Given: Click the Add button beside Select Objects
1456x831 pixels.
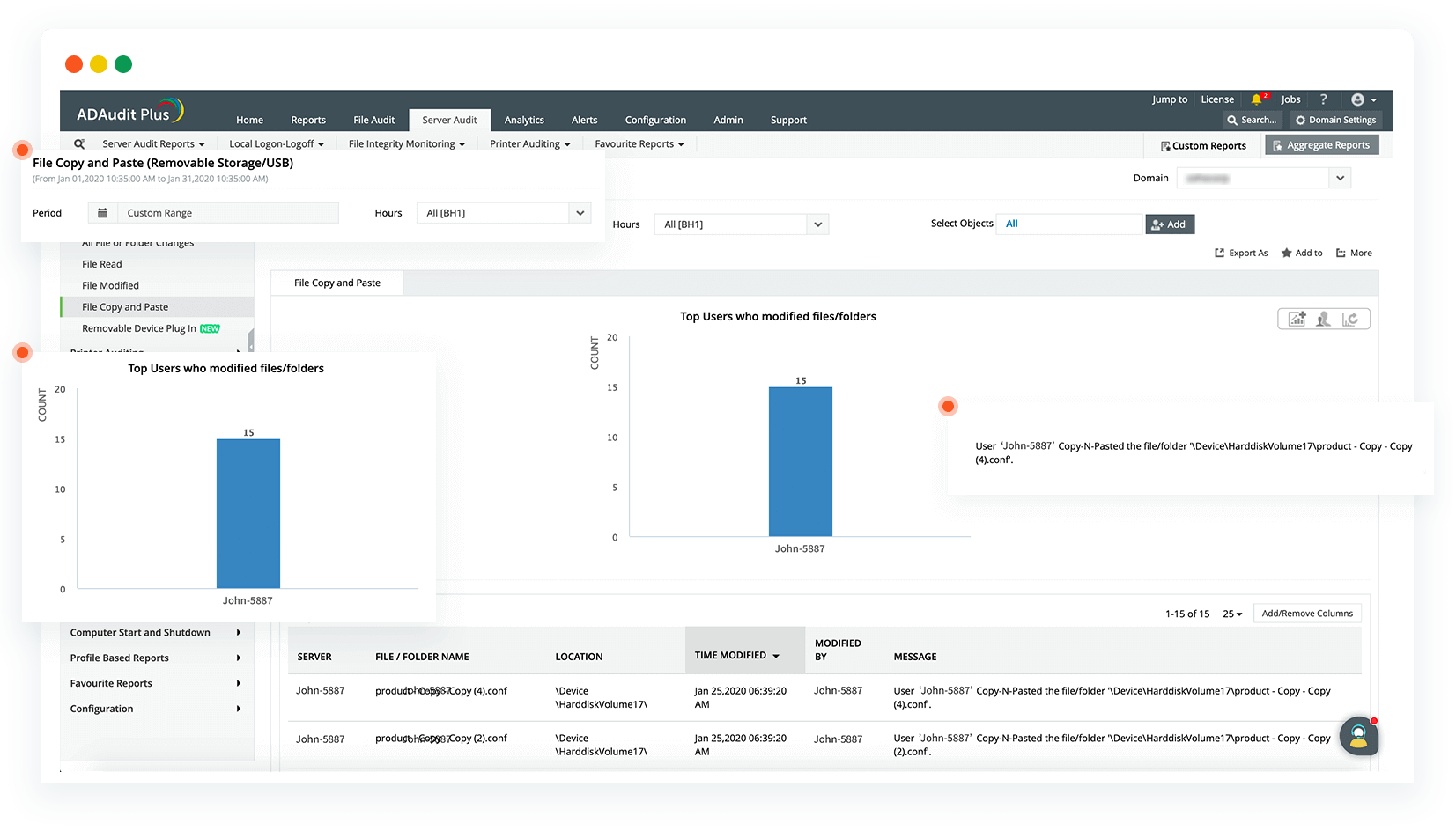Looking at the screenshot, I should tap(1170, 224).
